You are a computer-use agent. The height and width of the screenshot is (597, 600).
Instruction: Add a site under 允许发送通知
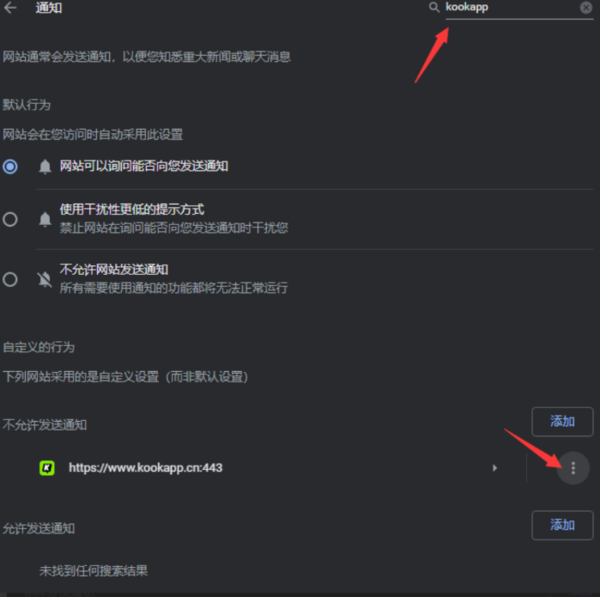[x=562, y=525]
